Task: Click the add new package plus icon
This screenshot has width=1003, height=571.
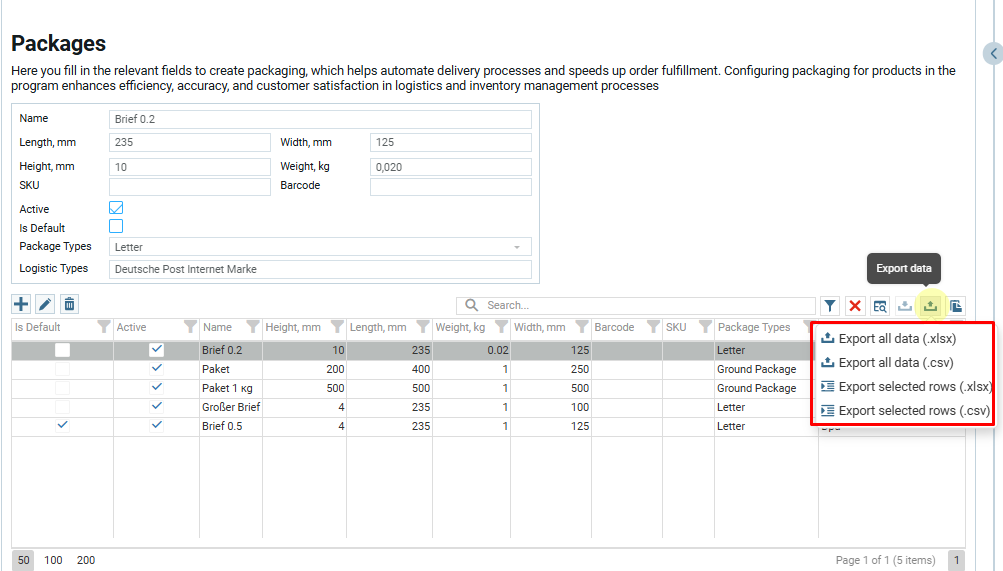Action: click(21, 304)
